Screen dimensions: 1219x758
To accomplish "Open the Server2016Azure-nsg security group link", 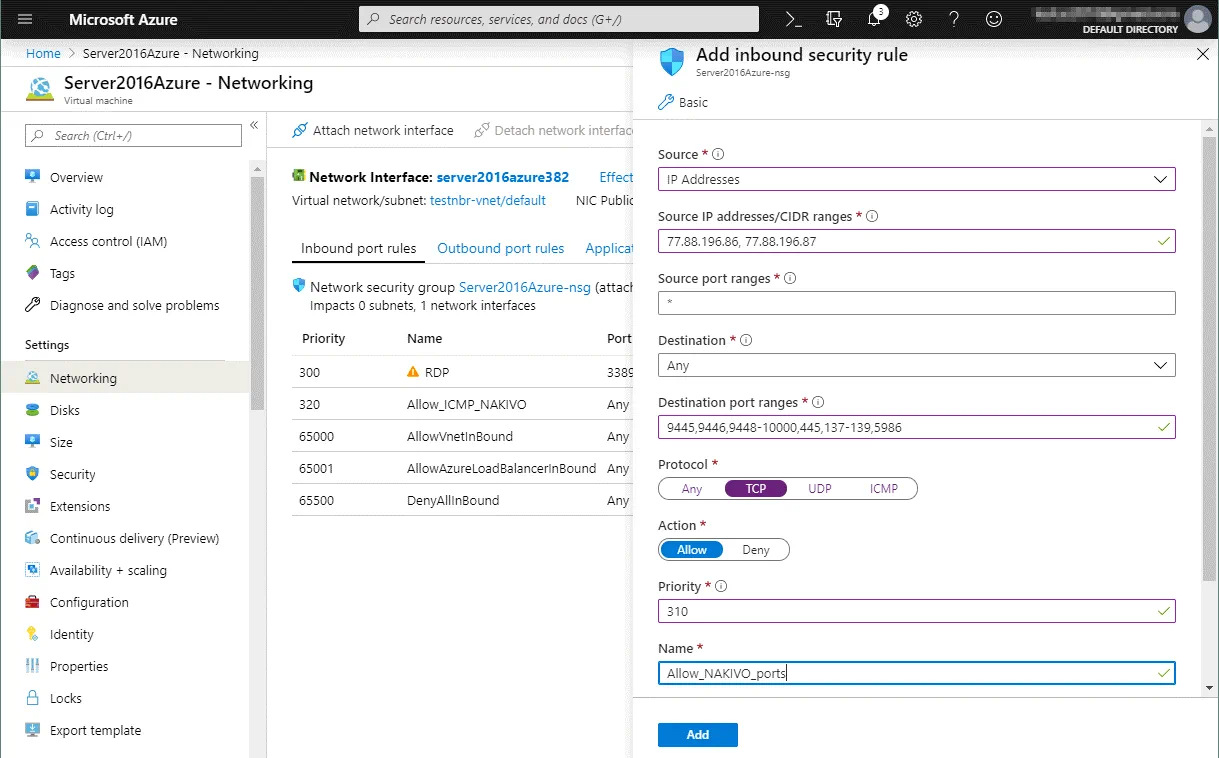I will [524, 287].
